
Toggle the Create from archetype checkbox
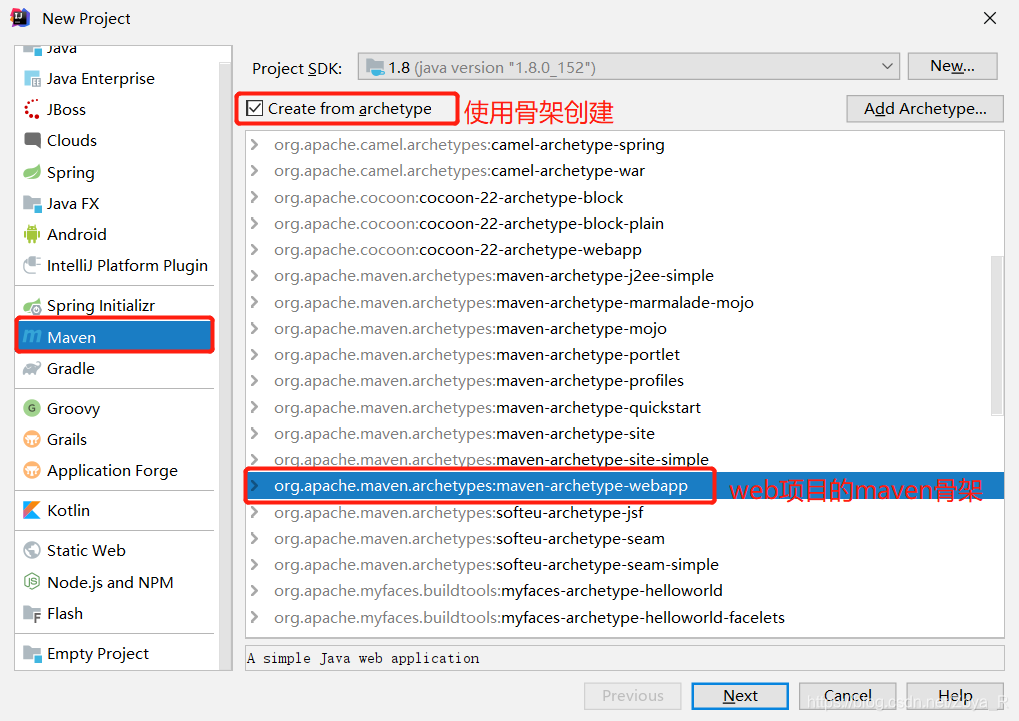[255, 108]
